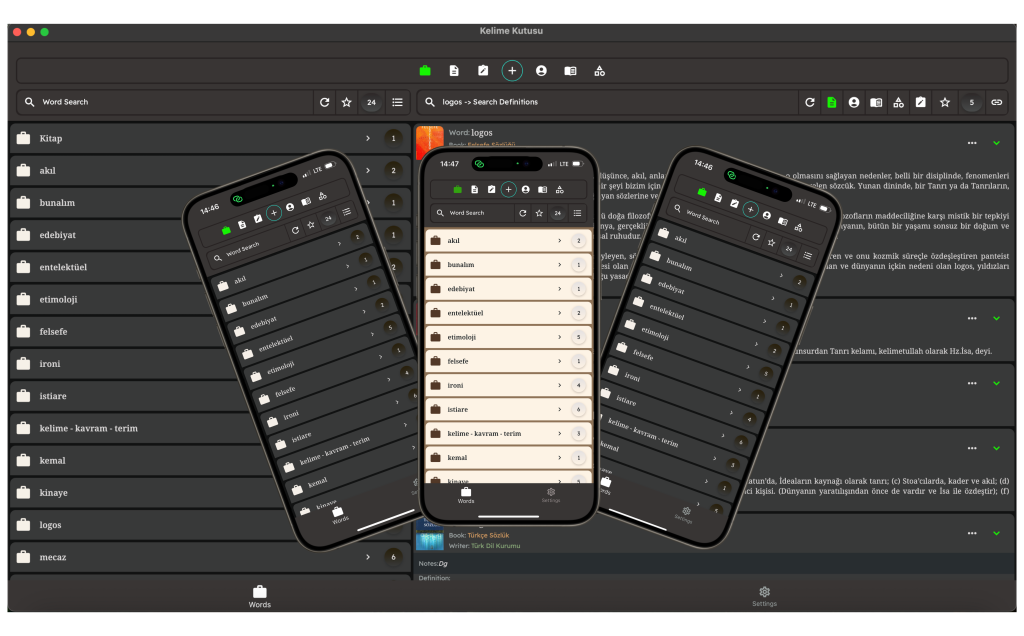Tap the list icon on the center phone search bar
The image size is (1024, 636).
[x=577, y=213]
